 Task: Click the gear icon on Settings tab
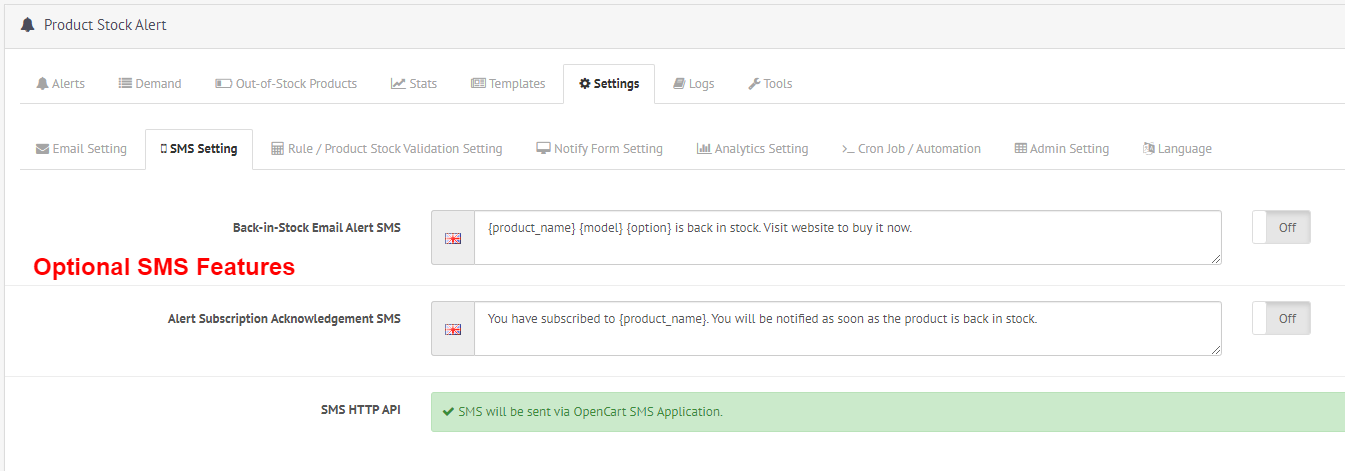point(585,84)
